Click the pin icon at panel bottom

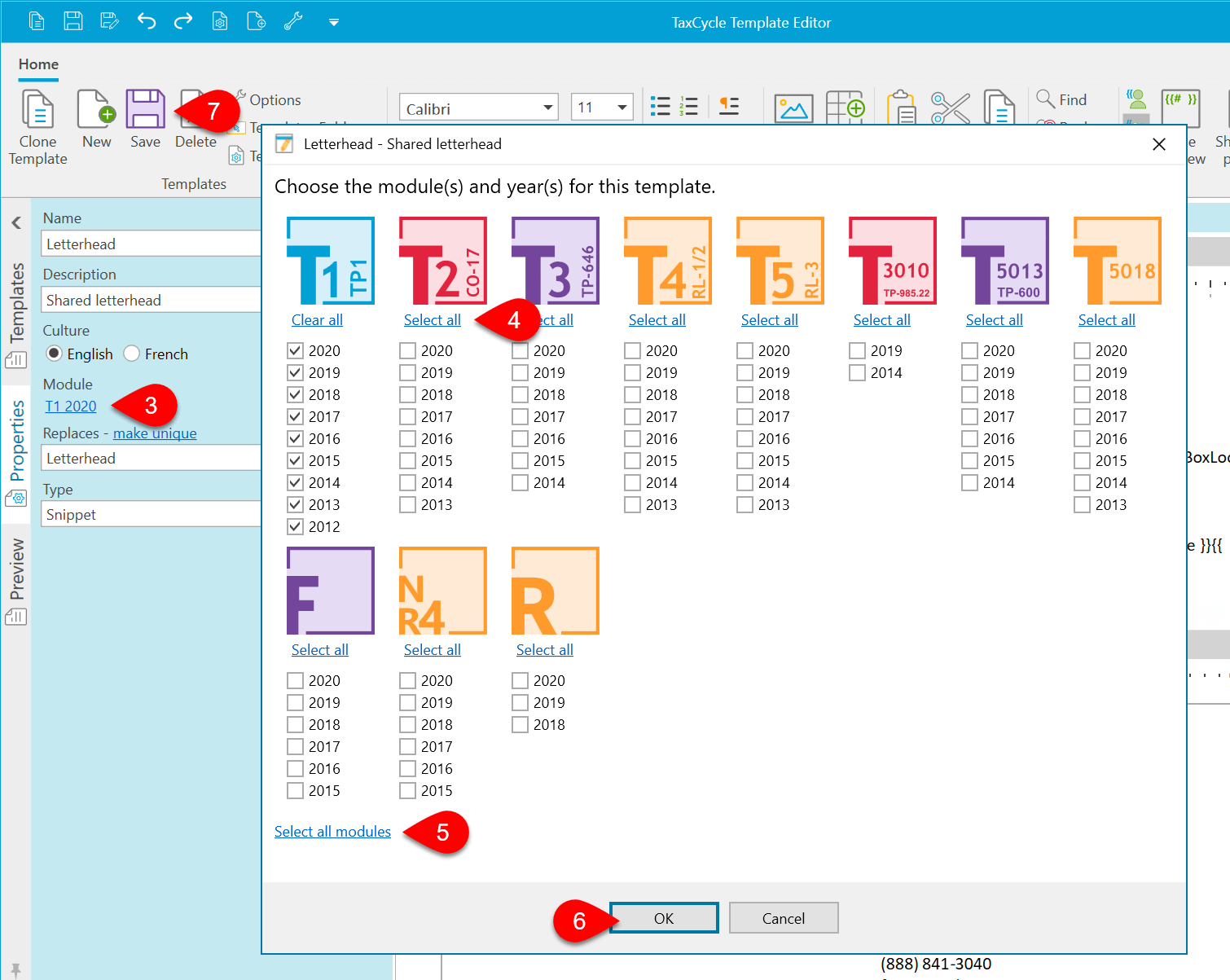15,970
